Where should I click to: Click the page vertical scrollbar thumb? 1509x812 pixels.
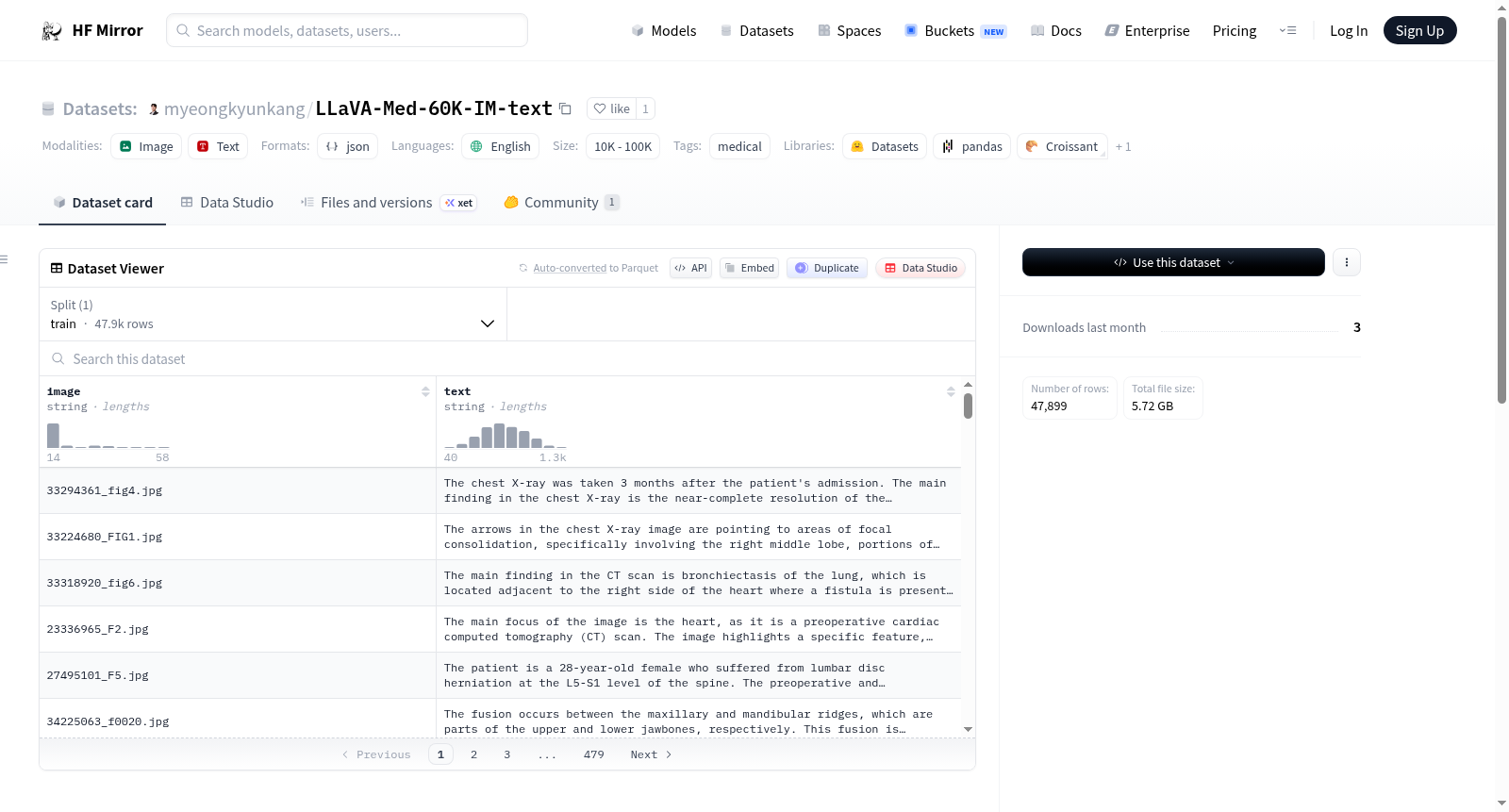(1502, 209)
